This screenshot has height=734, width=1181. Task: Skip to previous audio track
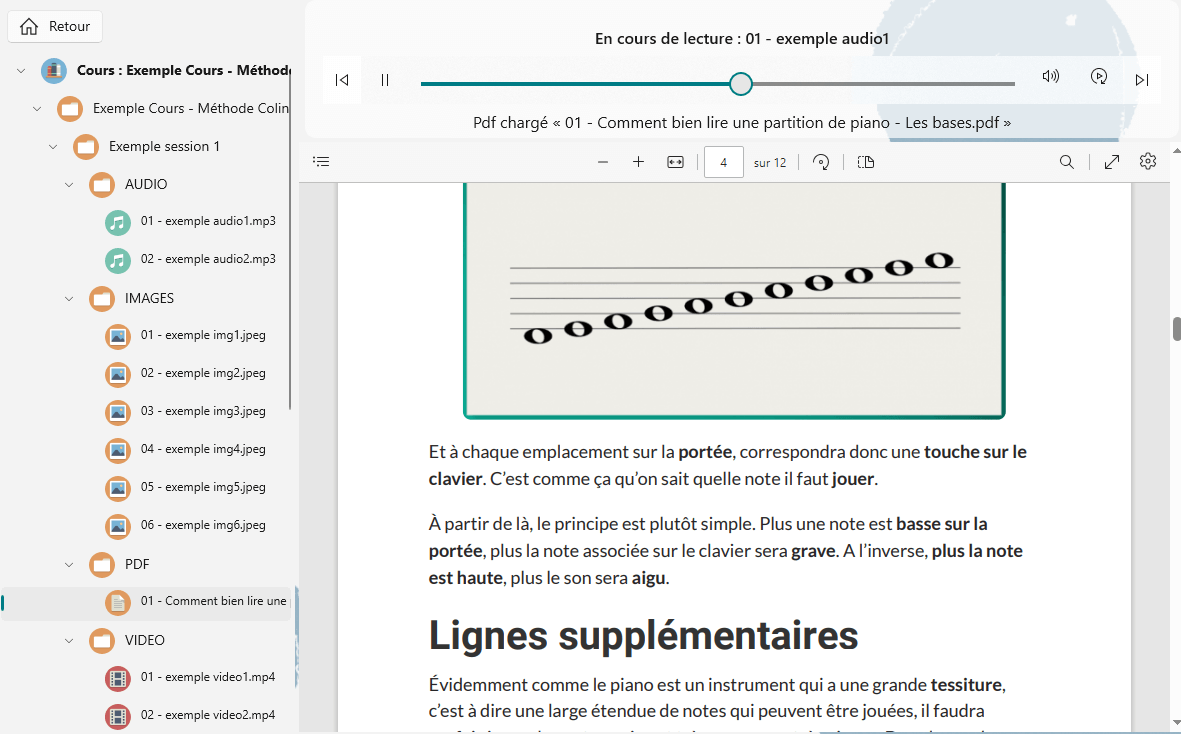point(342,80)
